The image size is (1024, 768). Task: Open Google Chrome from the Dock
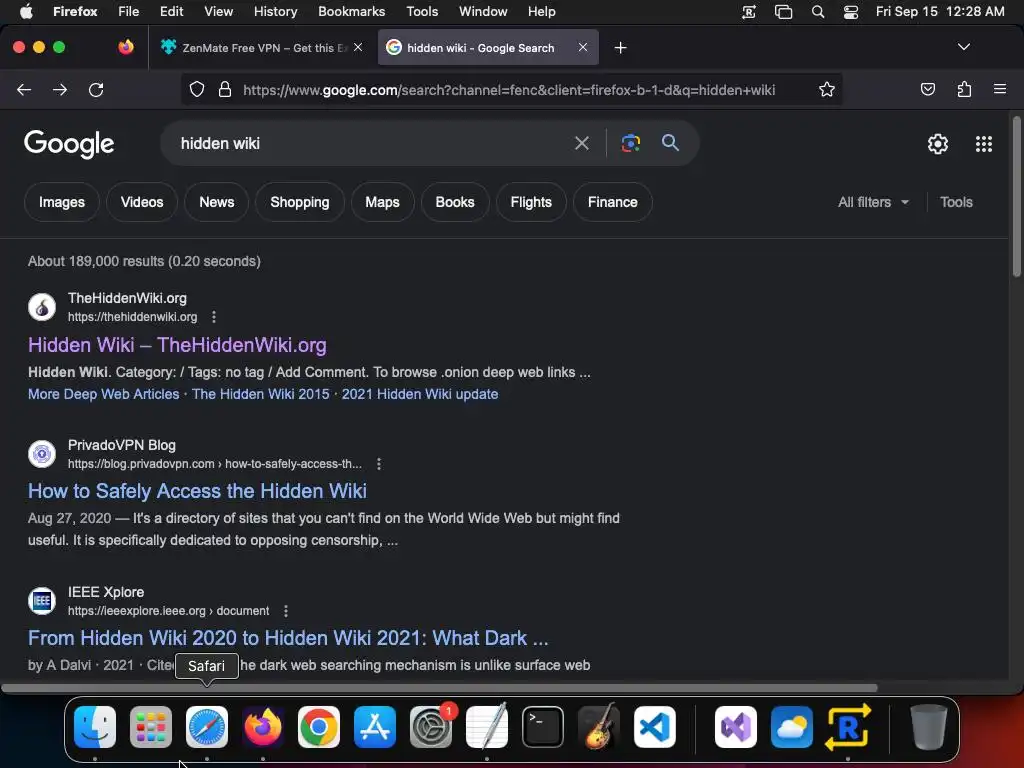tap(319, 727)
